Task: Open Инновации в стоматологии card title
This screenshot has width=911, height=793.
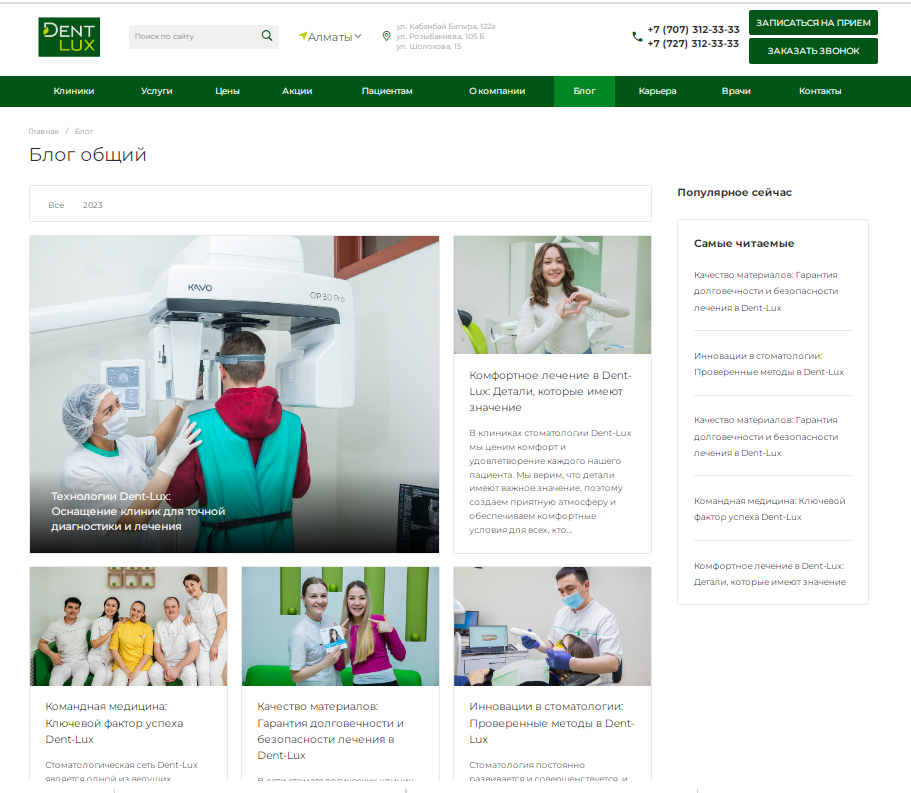Action: tap(552, 723)
